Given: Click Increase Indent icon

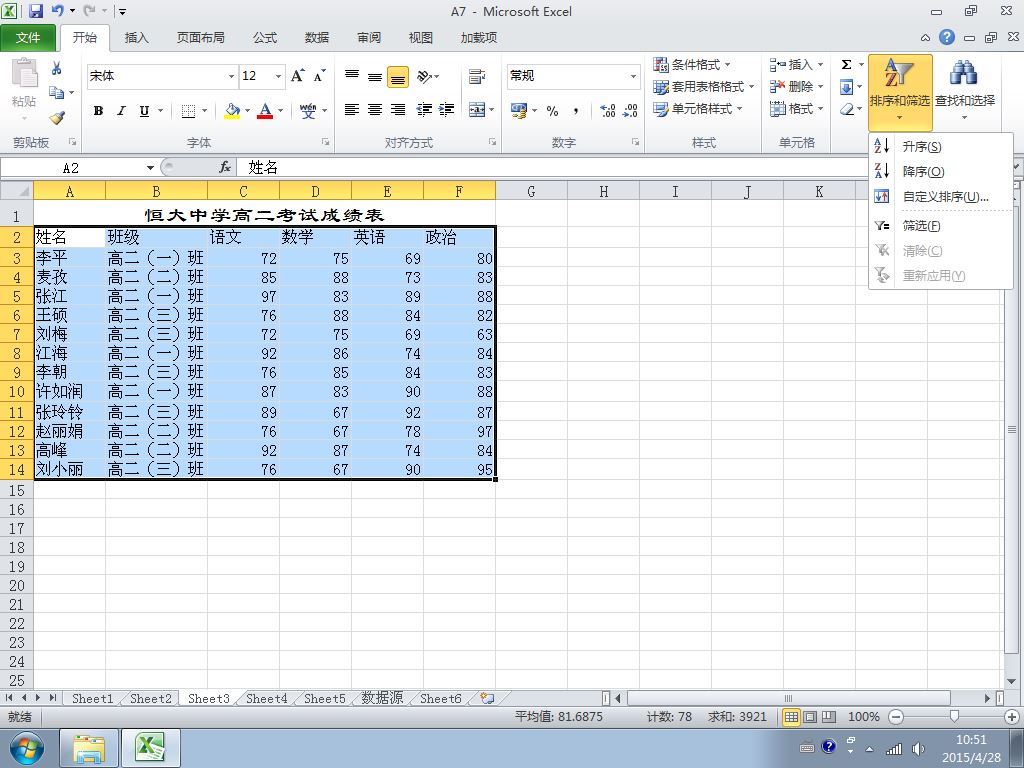Looking at the screenshot, I should (447, 110).
